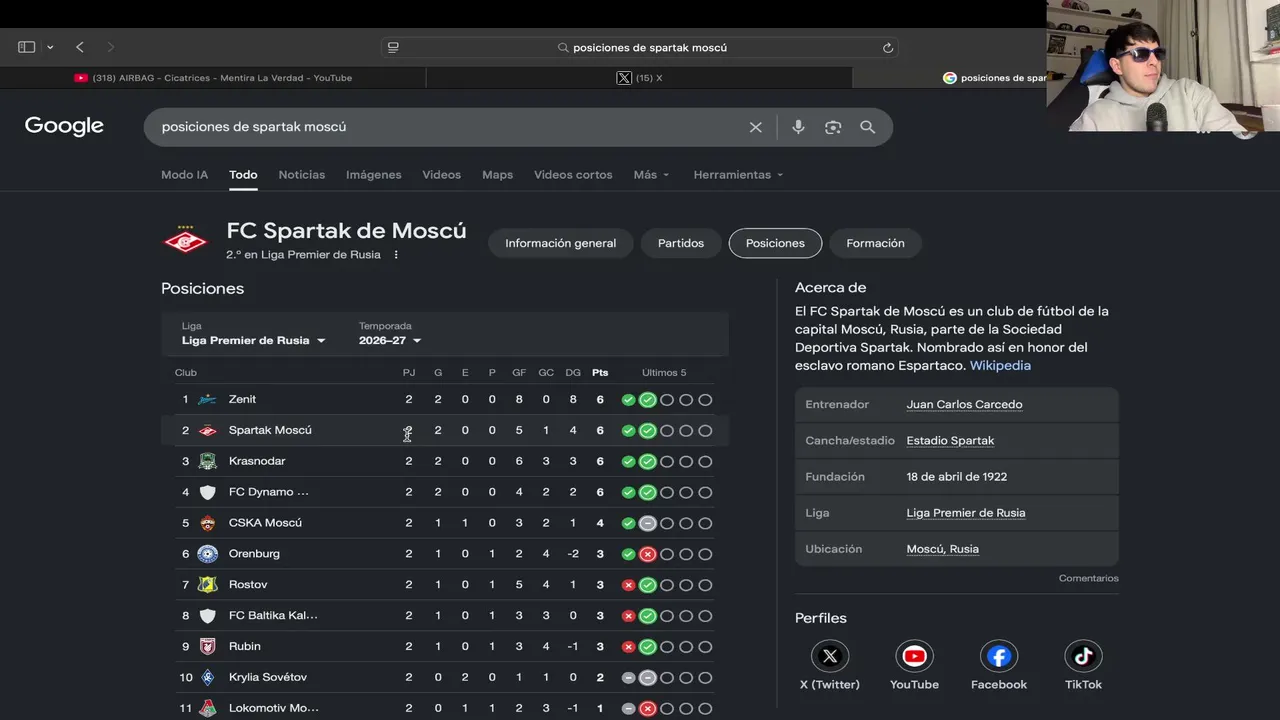Click the Orenburg team logo

208,554
